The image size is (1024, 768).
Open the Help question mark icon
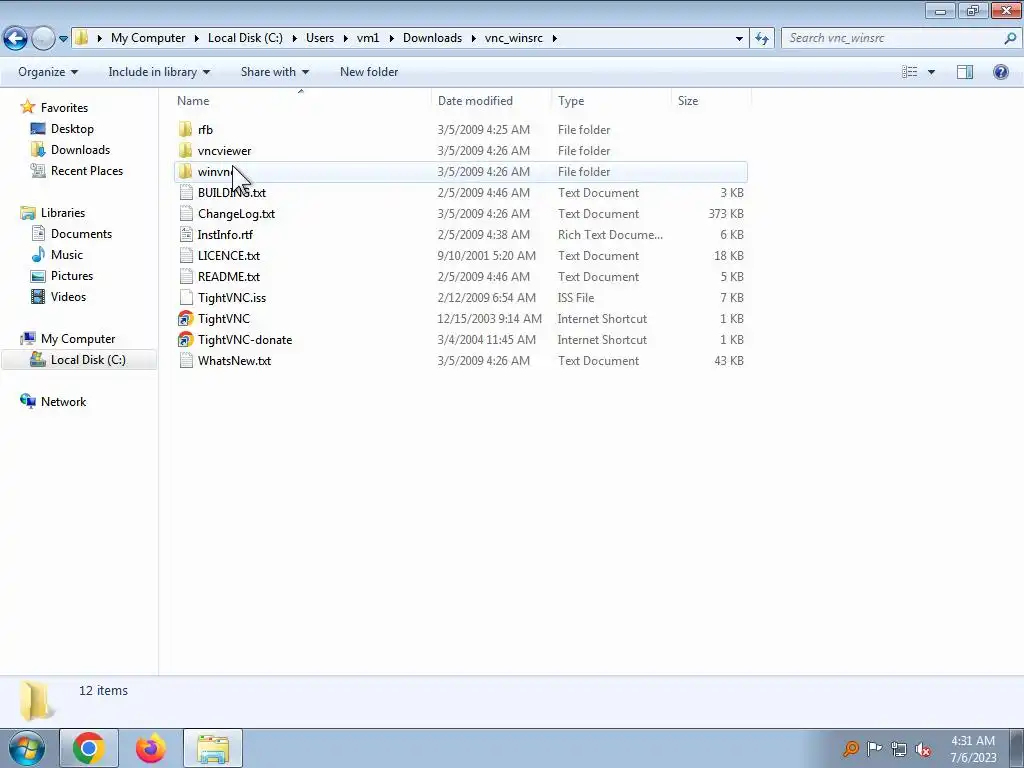1000,72
